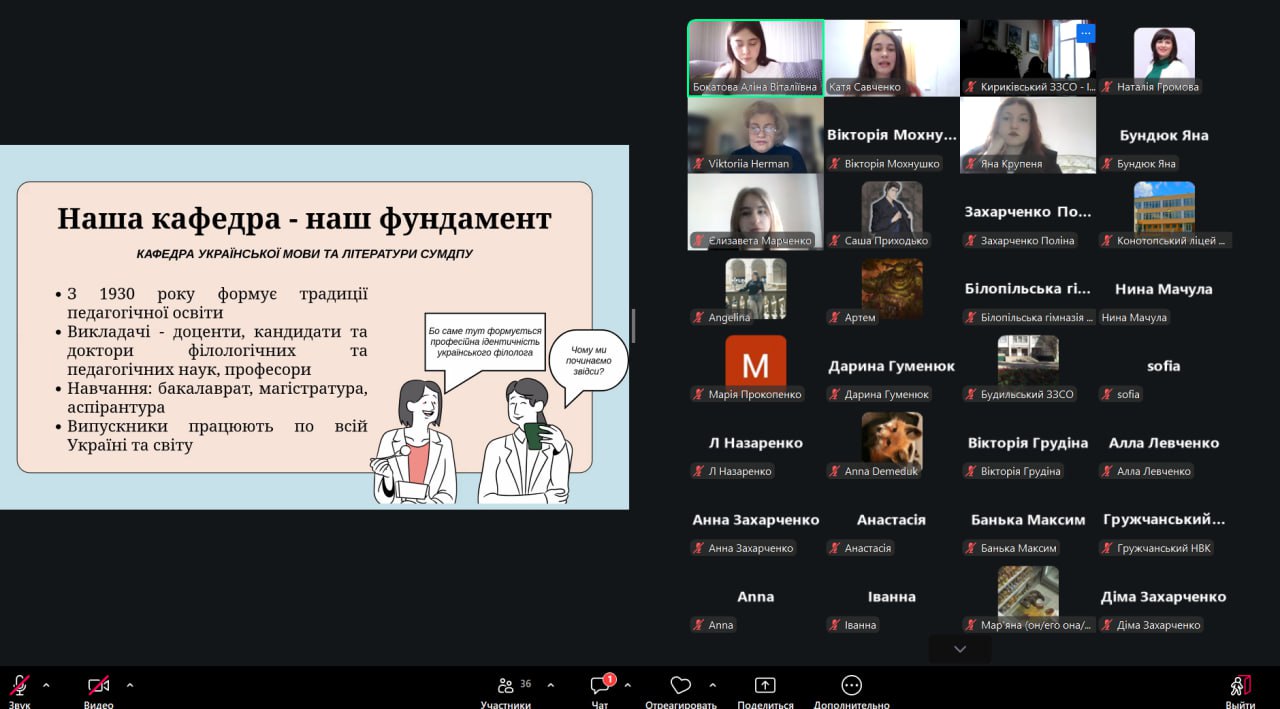Viewport: 1280px width, 709px height.
Task: Open the Участники participants panel
Action: 506,686
